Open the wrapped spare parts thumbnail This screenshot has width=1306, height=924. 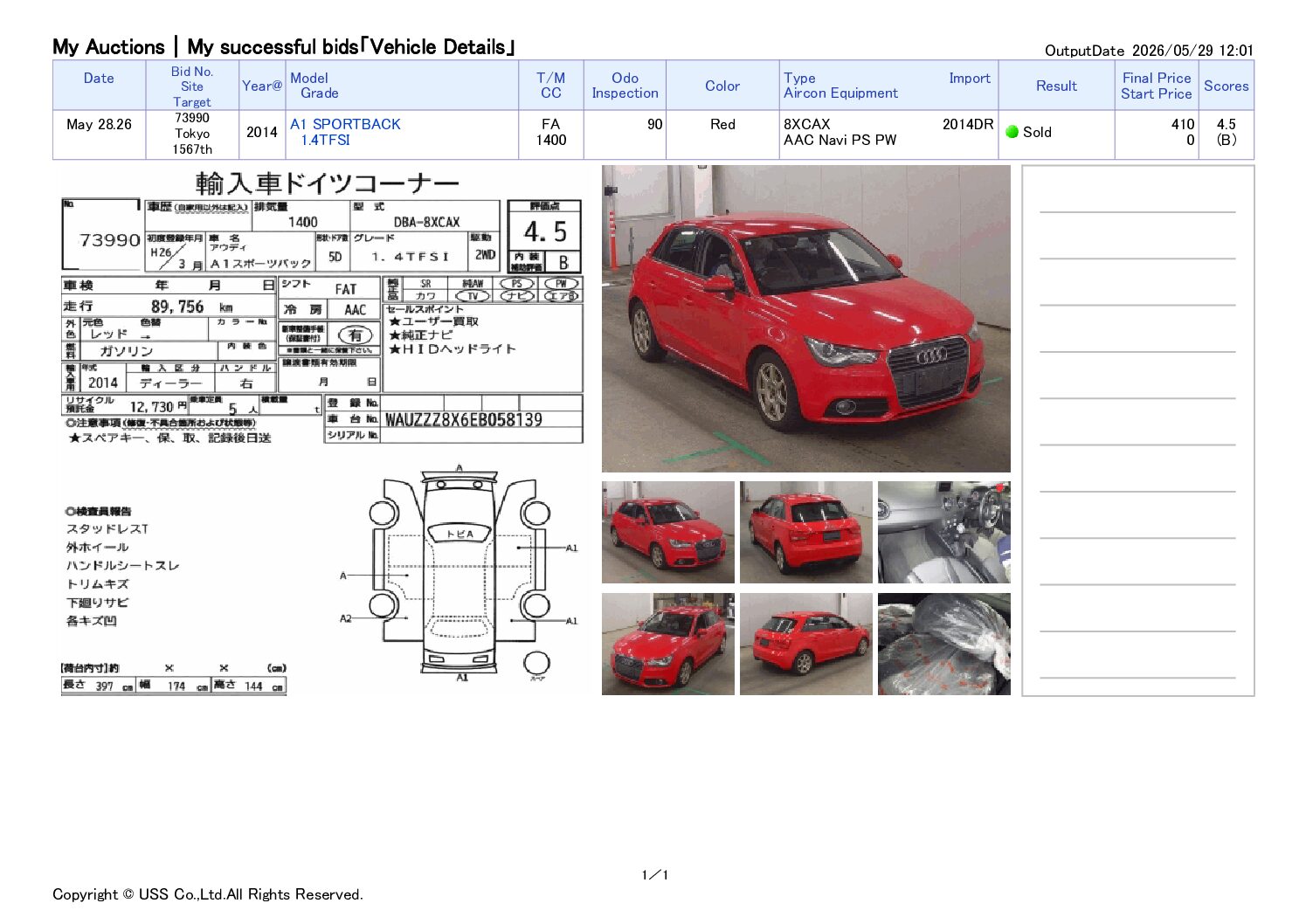[x=943, y=645]
